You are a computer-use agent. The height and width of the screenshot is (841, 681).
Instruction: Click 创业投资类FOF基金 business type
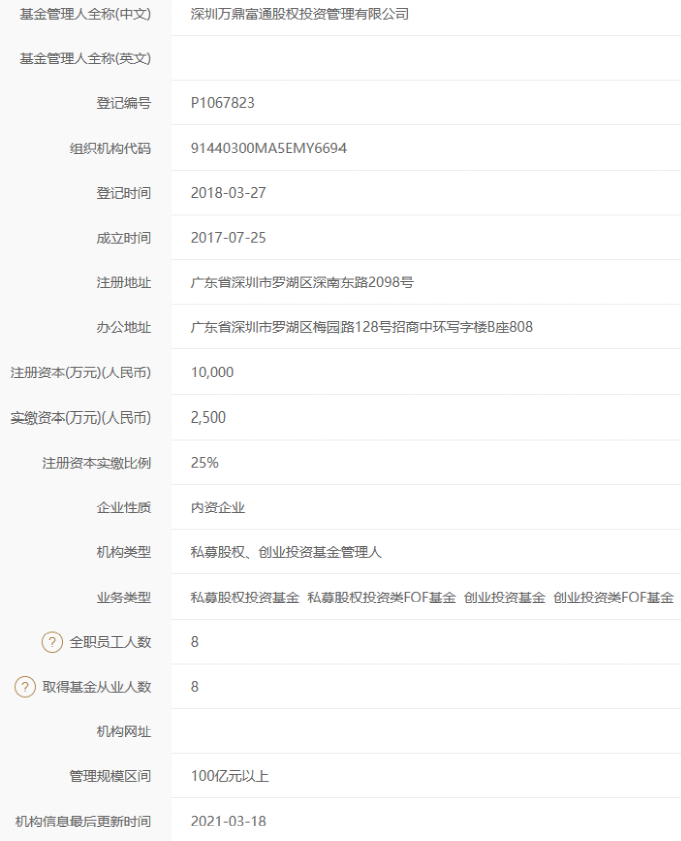(613, 597)
